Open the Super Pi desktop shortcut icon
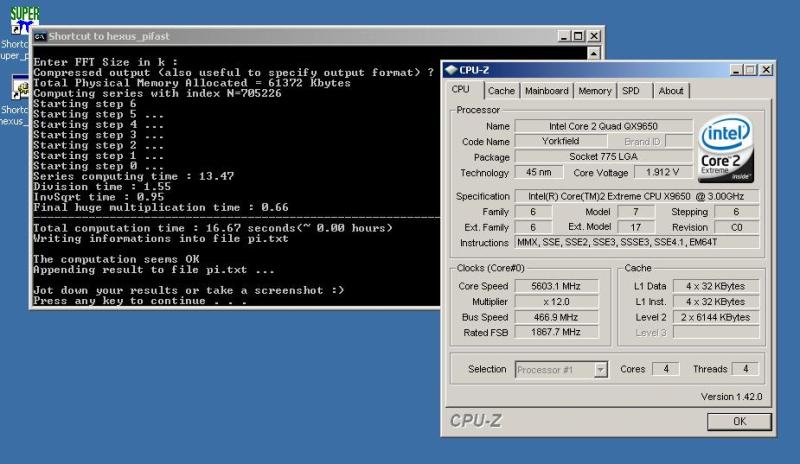 point(24,20)
